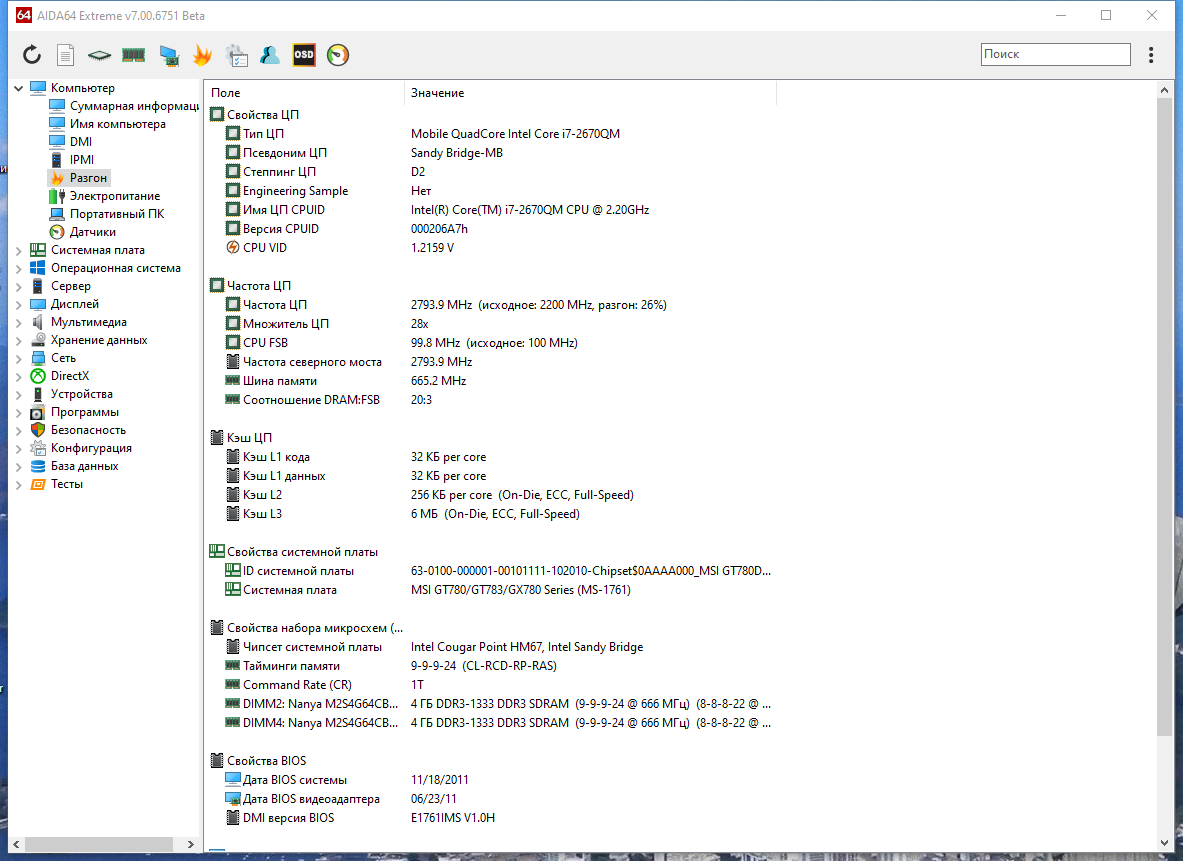1183x861 pixels.
Task: Open the Портативный ПК page
Action: click(x=117, y=214)
